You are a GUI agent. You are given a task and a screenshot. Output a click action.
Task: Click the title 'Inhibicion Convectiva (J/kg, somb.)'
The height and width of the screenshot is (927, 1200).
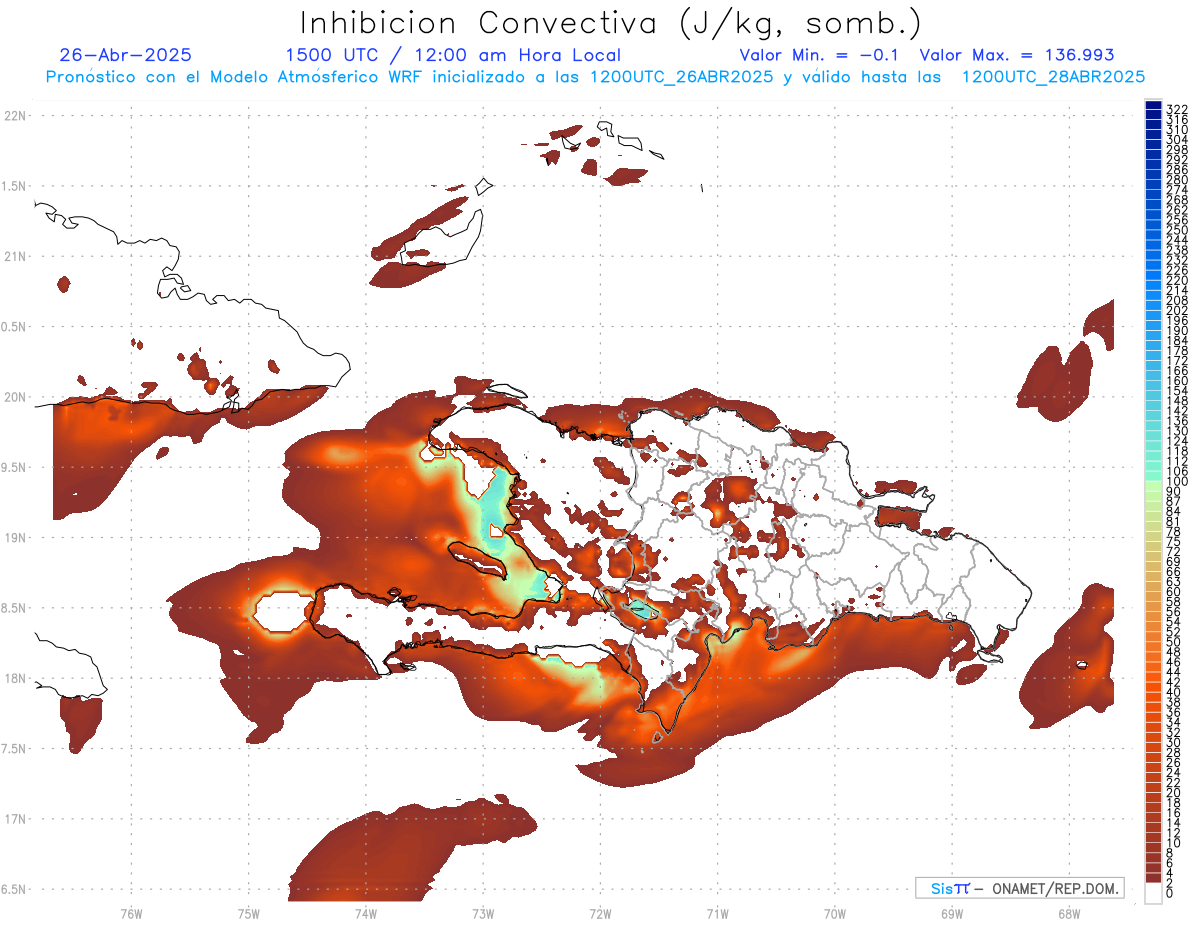(x=609, y=24)
